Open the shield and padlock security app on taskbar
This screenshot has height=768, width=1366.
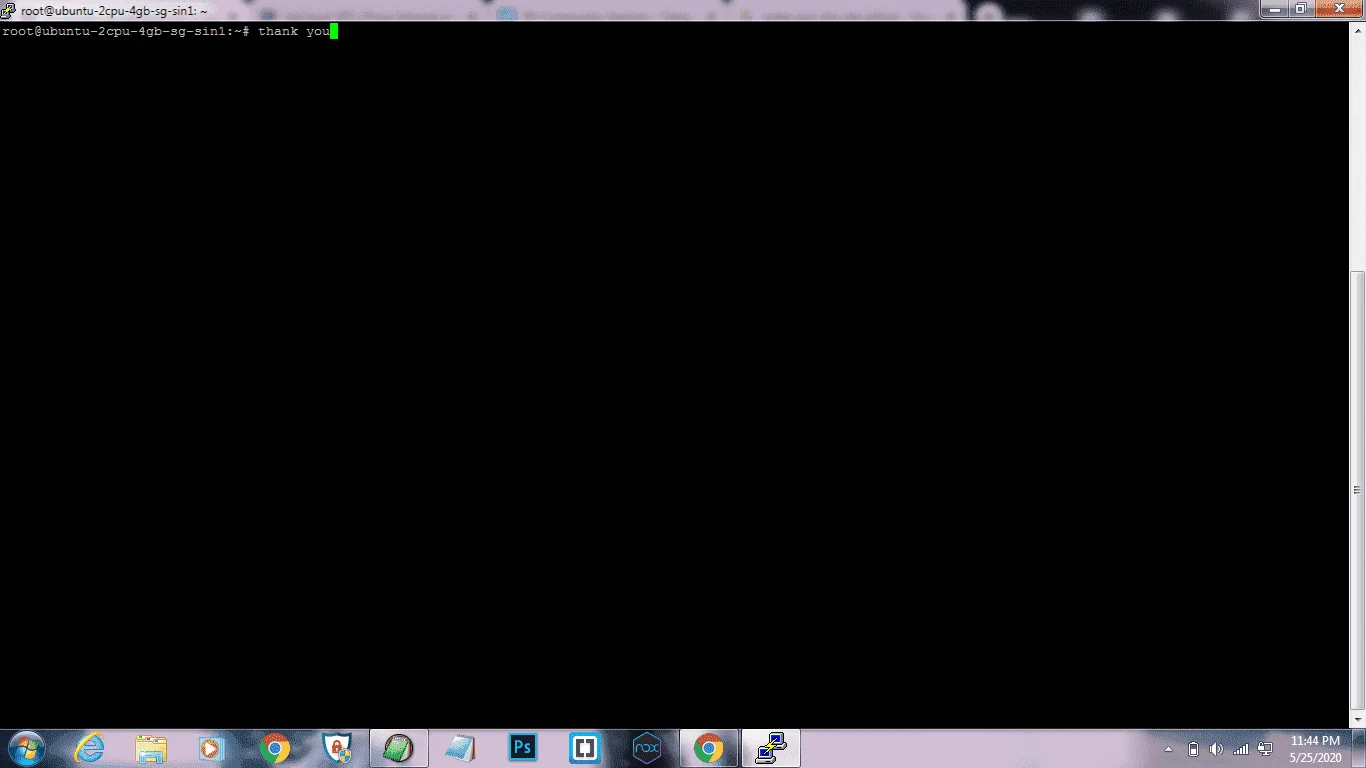click(x=337, y=748)
